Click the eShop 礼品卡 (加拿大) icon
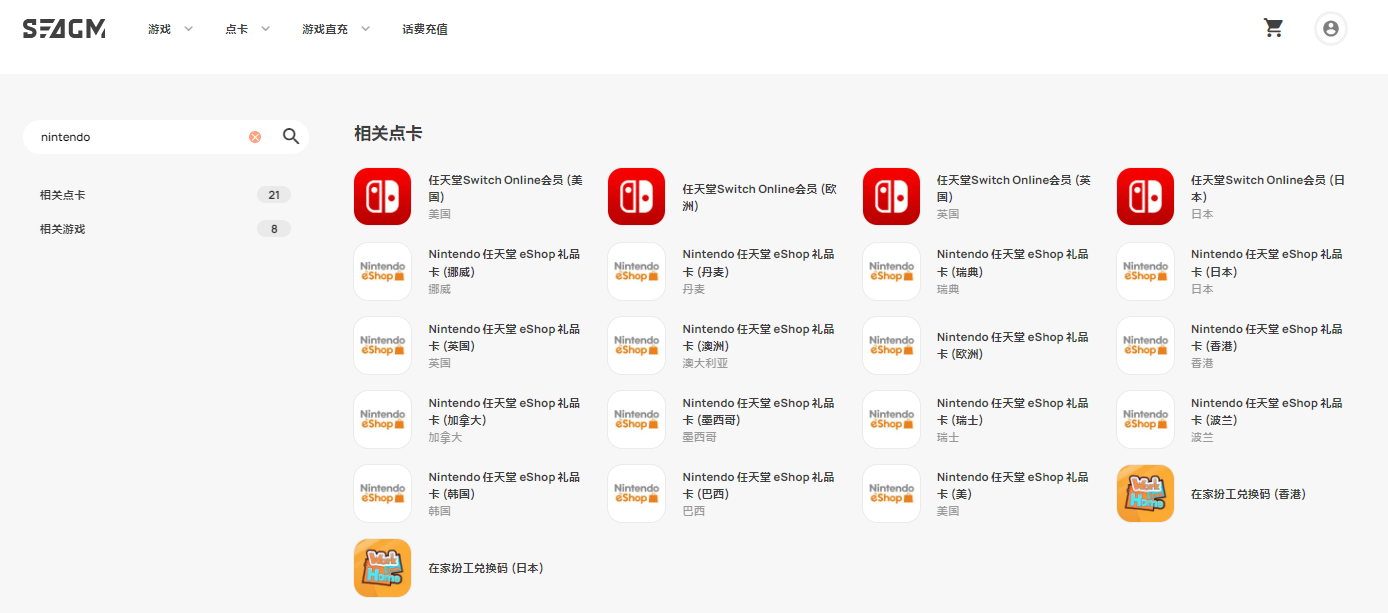Screen dimensions: 1388x613 tap(382, 419)
